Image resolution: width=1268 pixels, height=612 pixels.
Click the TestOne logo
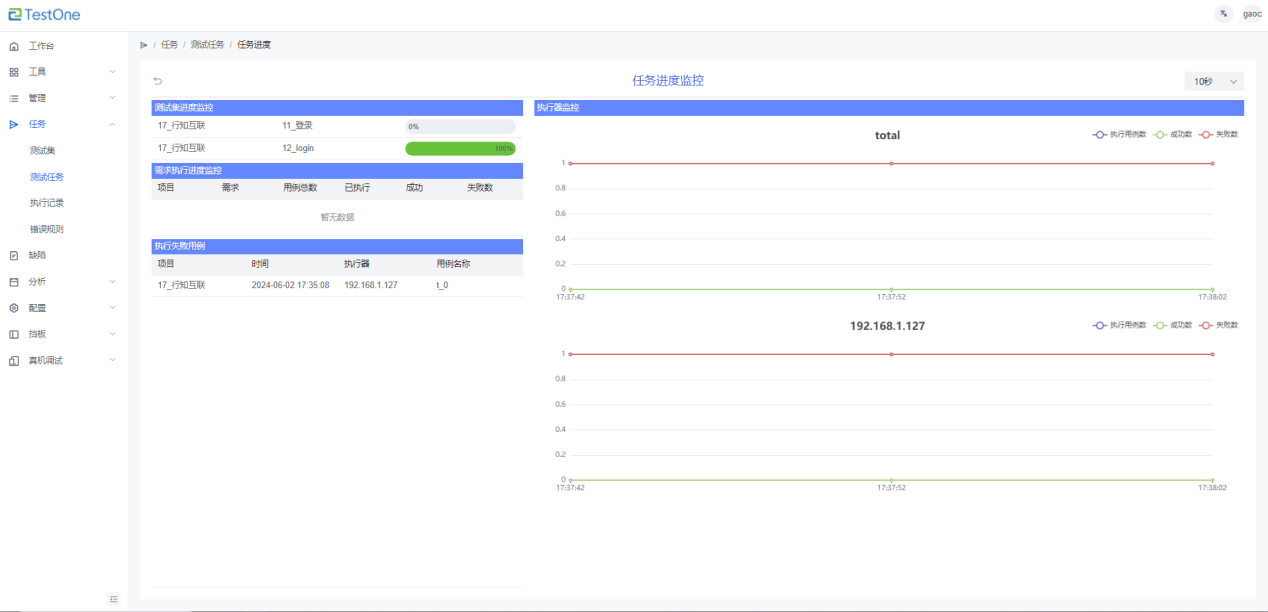(44, 14)
